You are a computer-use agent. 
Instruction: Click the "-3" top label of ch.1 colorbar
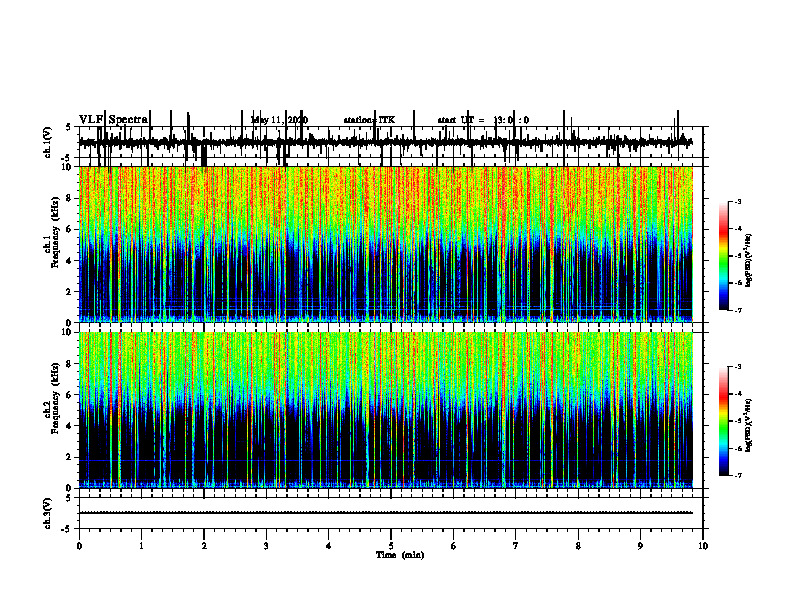(737, 201)
